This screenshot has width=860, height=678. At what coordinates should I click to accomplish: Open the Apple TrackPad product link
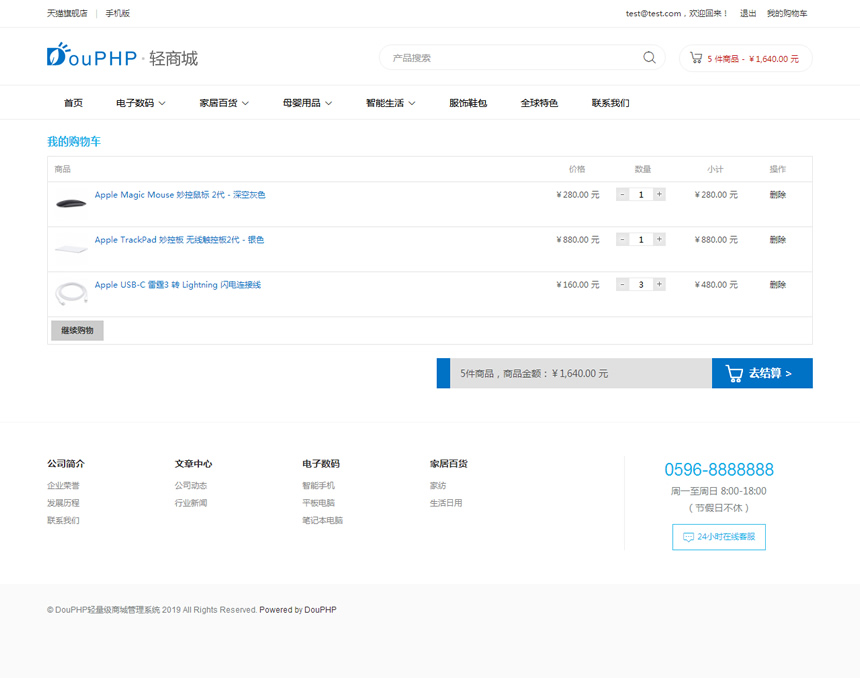pos(179,240)
